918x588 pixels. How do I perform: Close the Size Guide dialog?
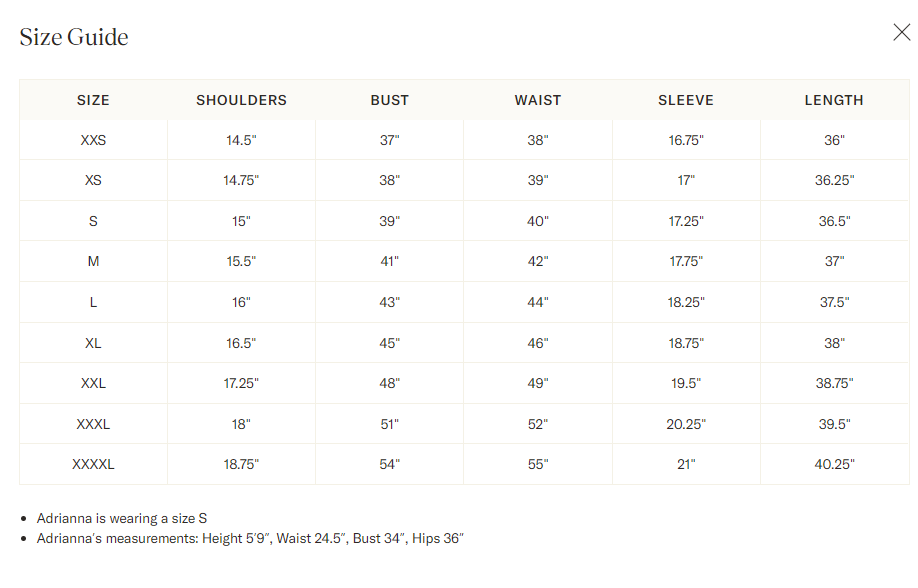tap(901, 33)
